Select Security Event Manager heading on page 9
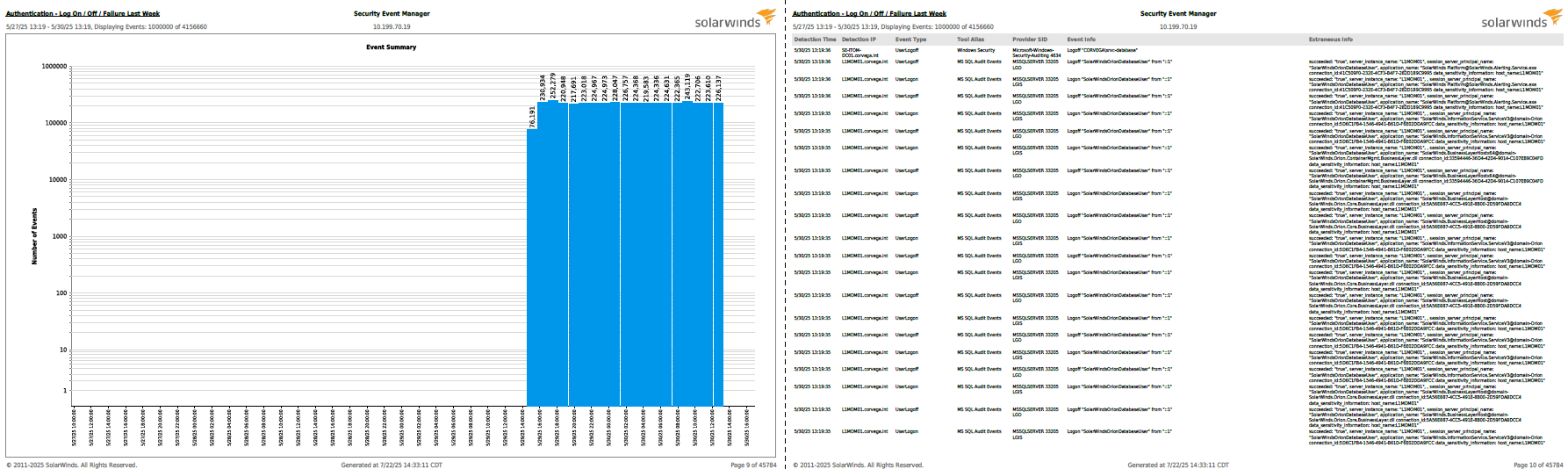 pyautogui.click(x=392, y=14)
